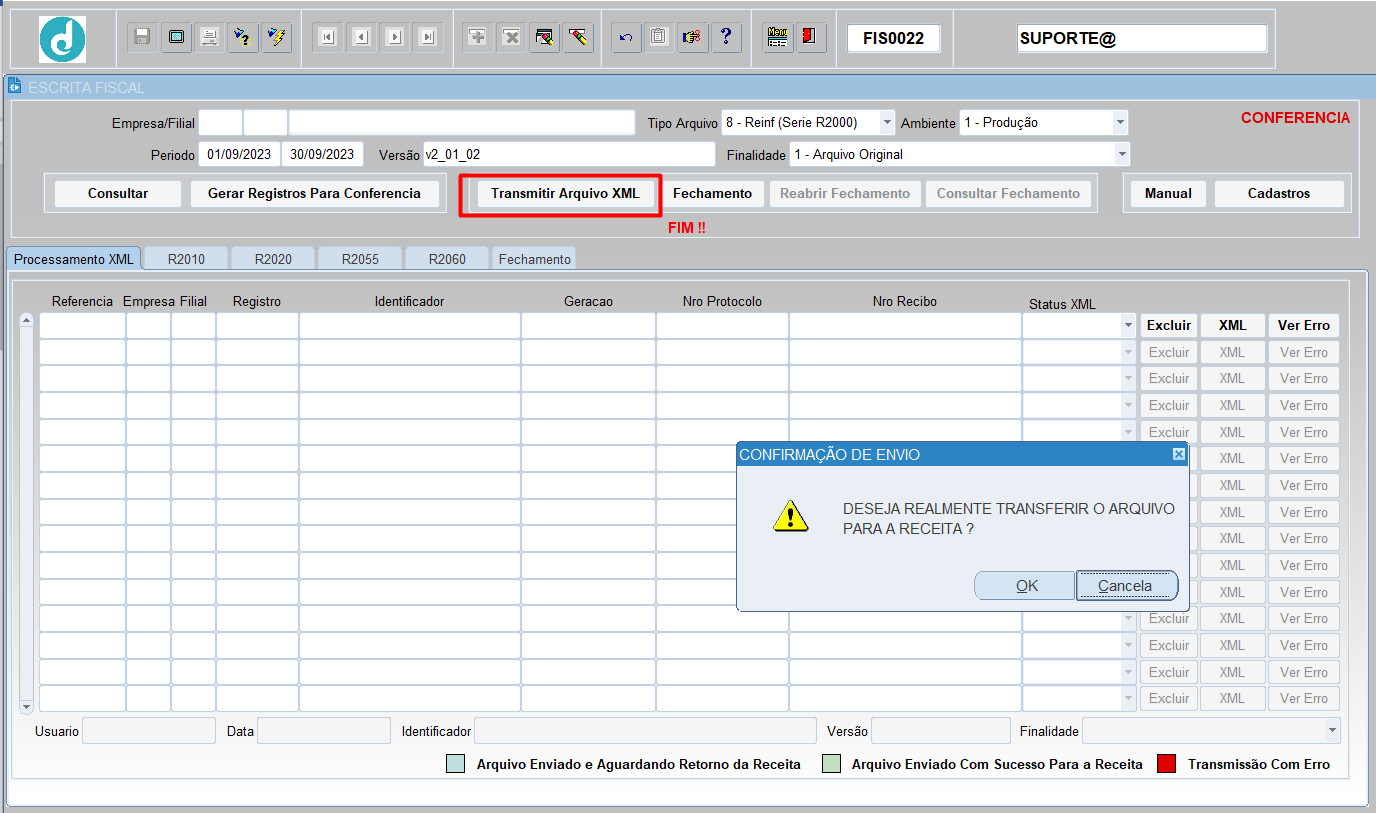This screenshot has height=813, width=1376.
Task: Click the red 'FIM !!' status text
Action: point(687,228)
